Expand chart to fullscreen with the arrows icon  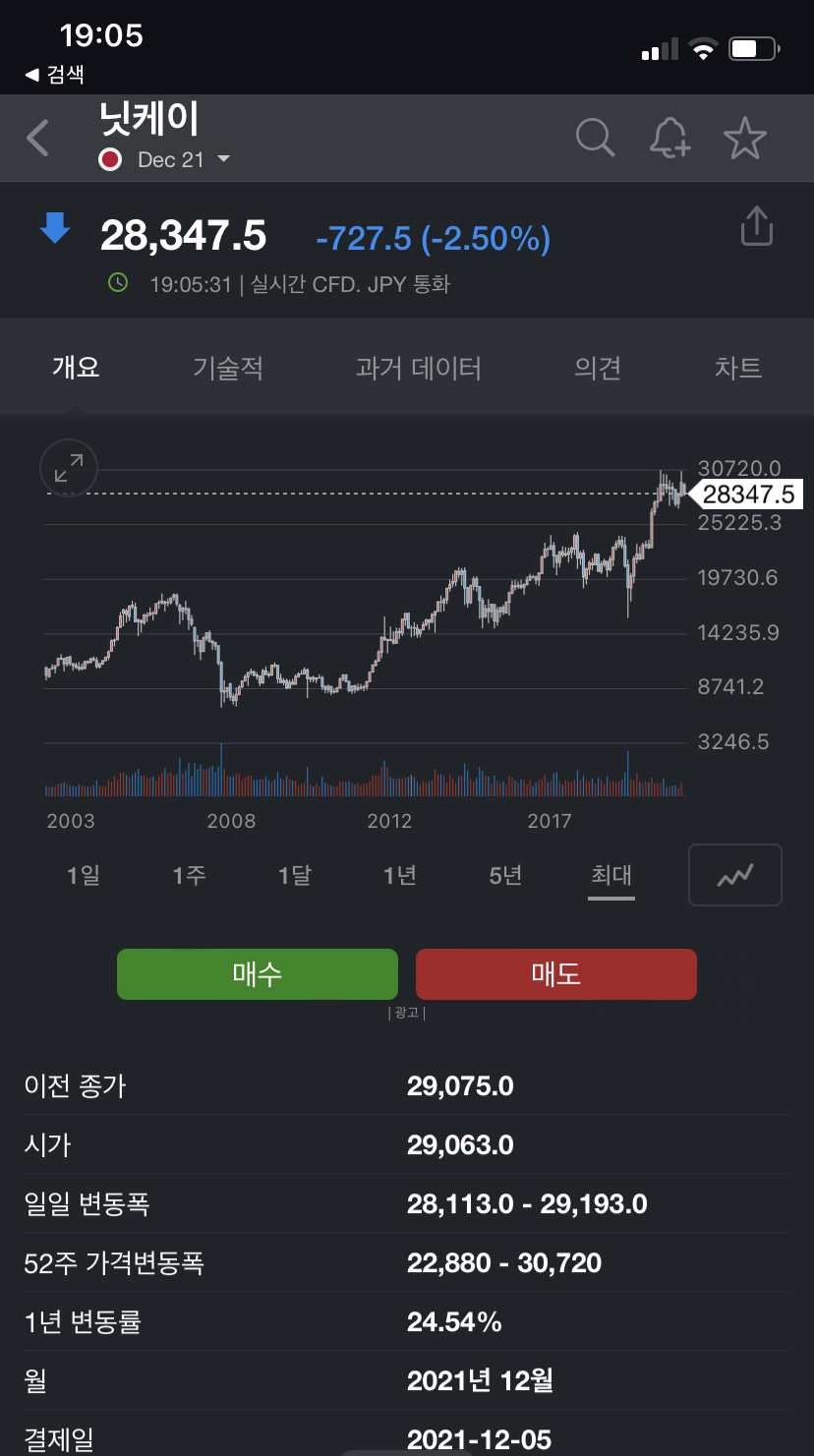click(x=69, y=468)
